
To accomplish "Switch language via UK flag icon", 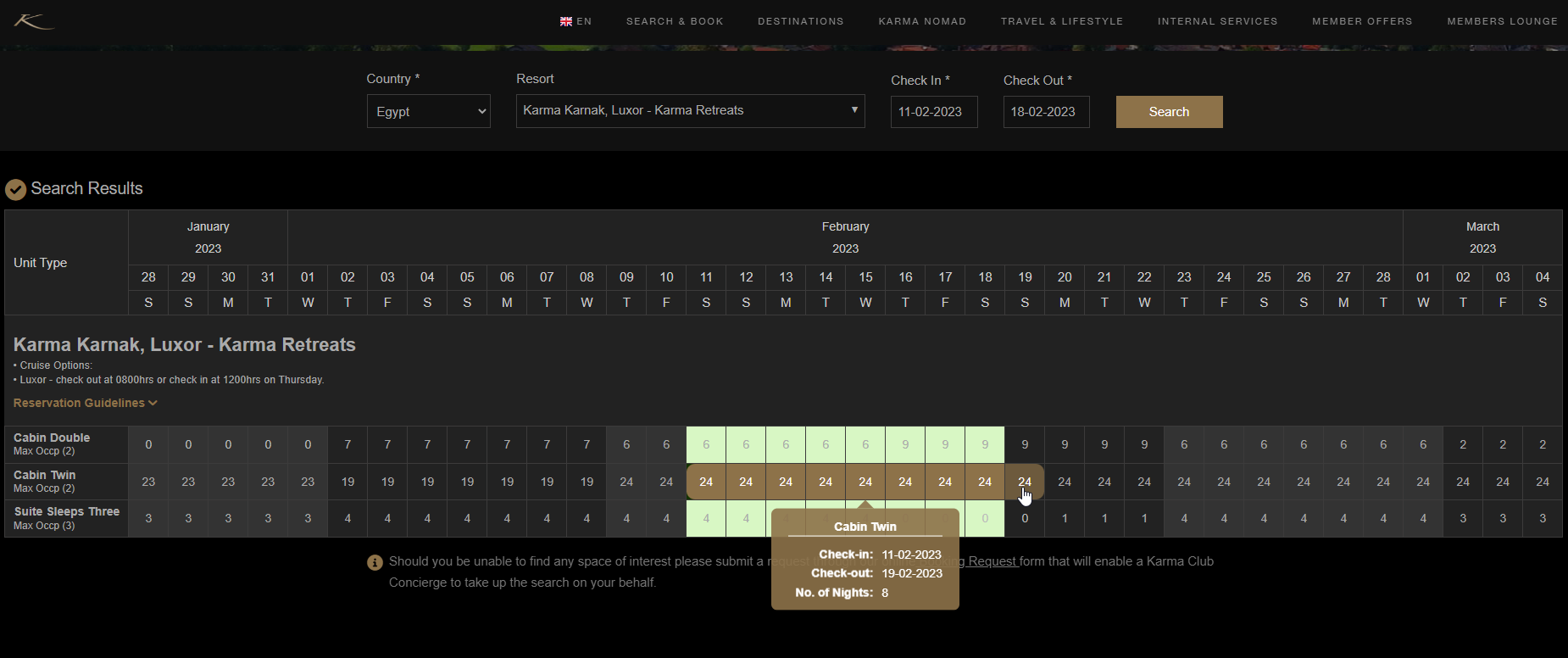I will pos(566,21).
